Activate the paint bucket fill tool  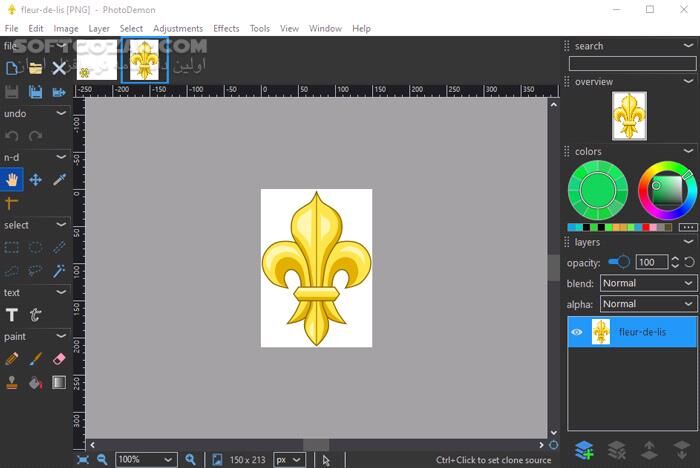point(35,382)
